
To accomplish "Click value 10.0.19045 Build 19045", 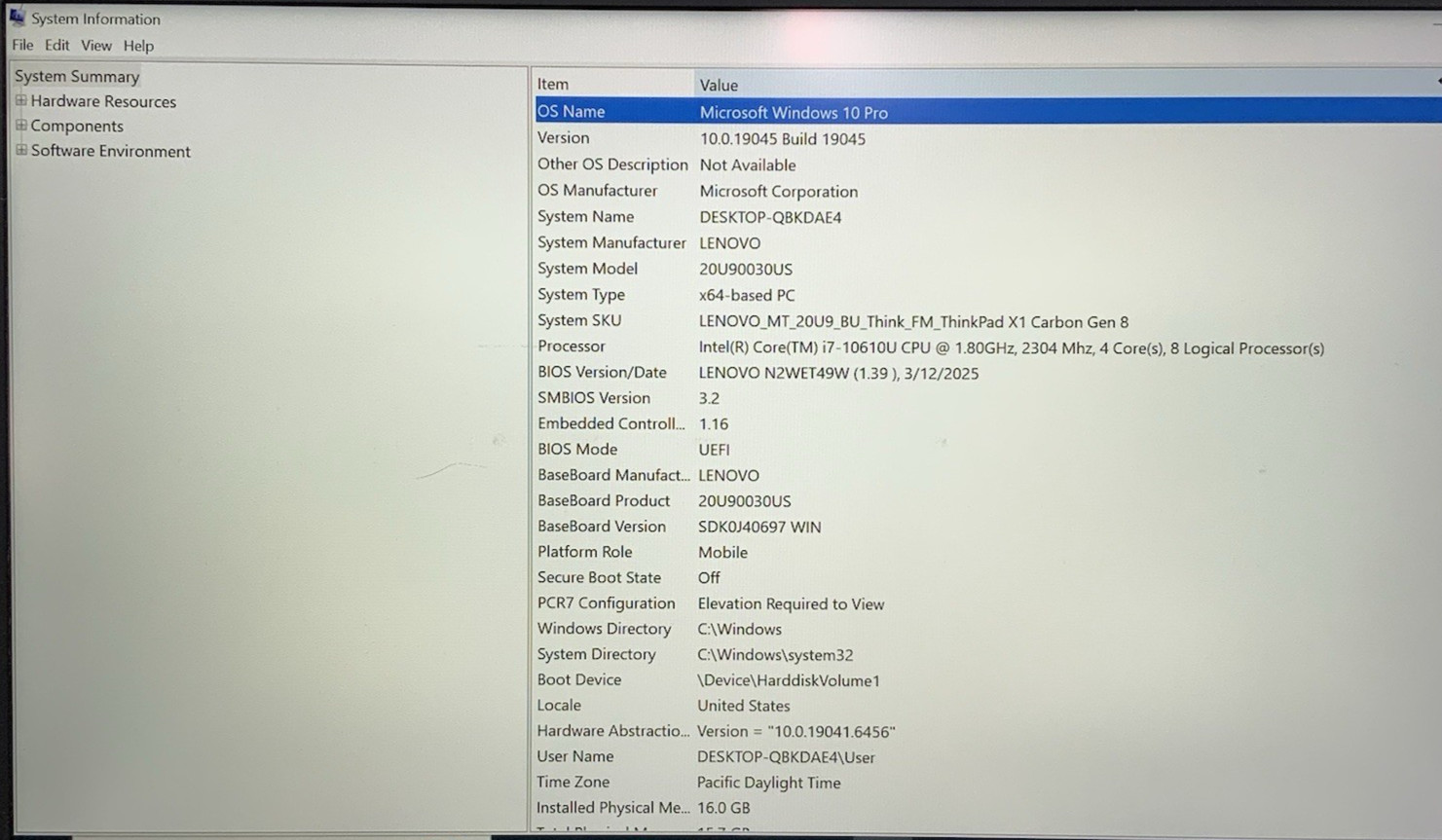I will coord(783,139).
